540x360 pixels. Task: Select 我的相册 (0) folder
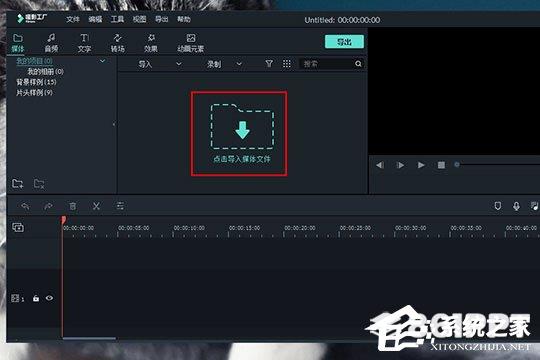[x=45, y=72]
